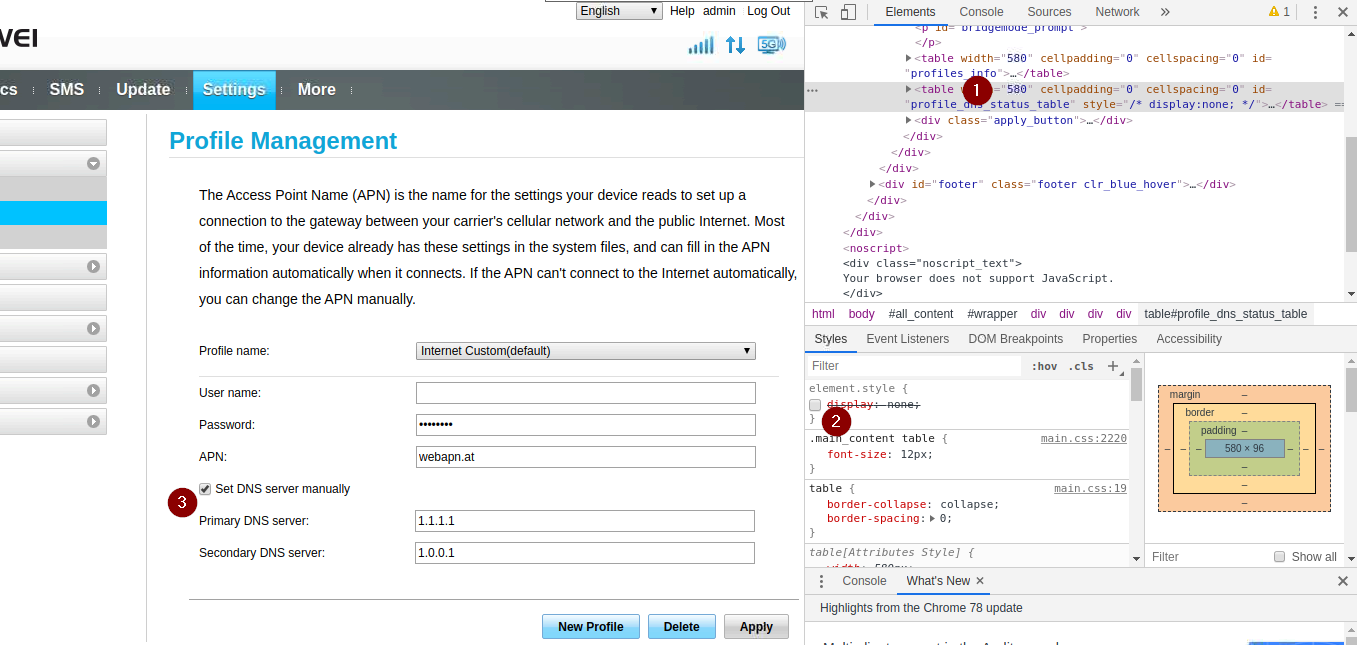This screenshot has width=1357, height=645.
Task: Select the Styles tab
Action: point(831,339)
